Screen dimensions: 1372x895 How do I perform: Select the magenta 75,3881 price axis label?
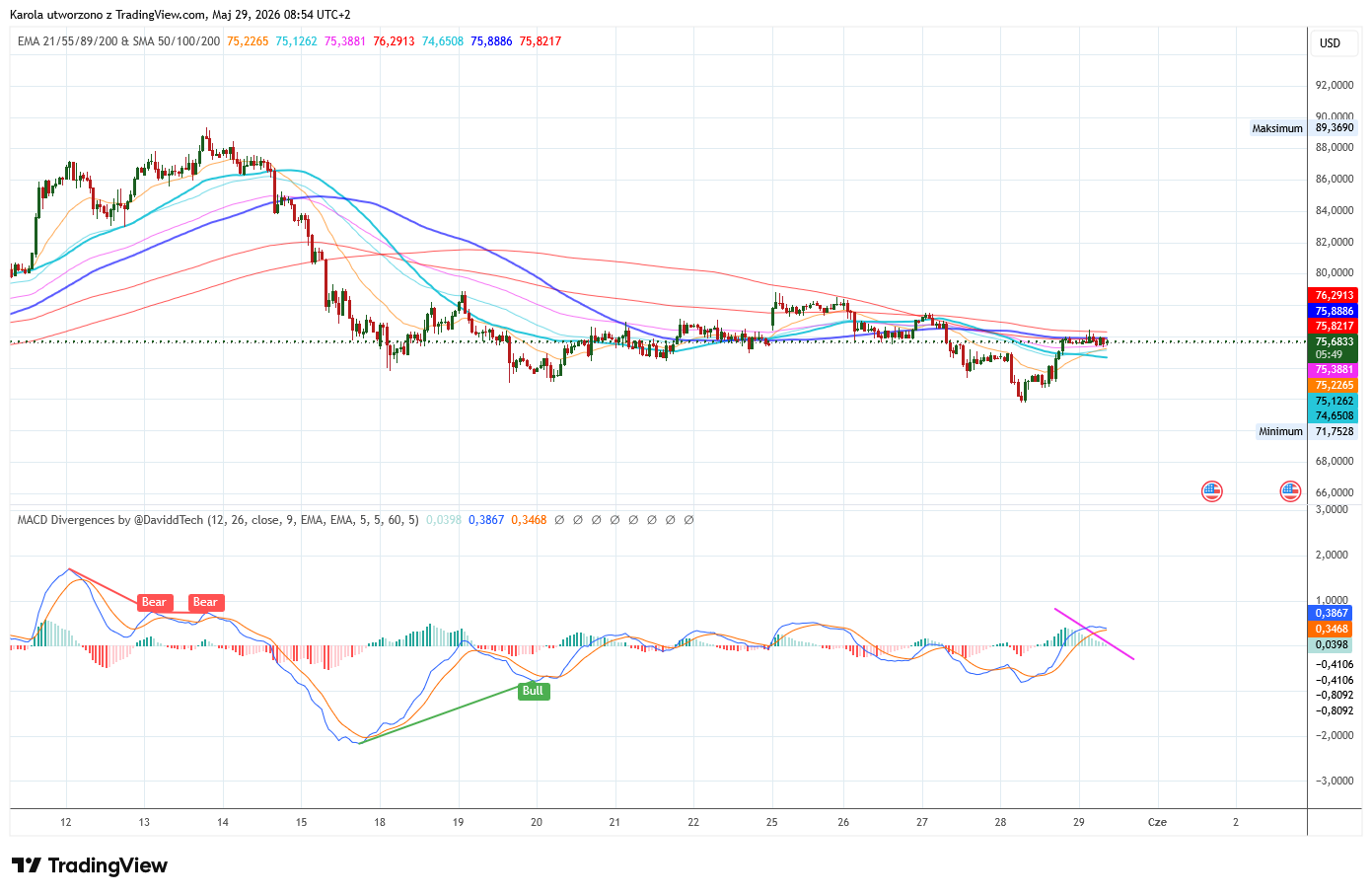pos(1335,370)
